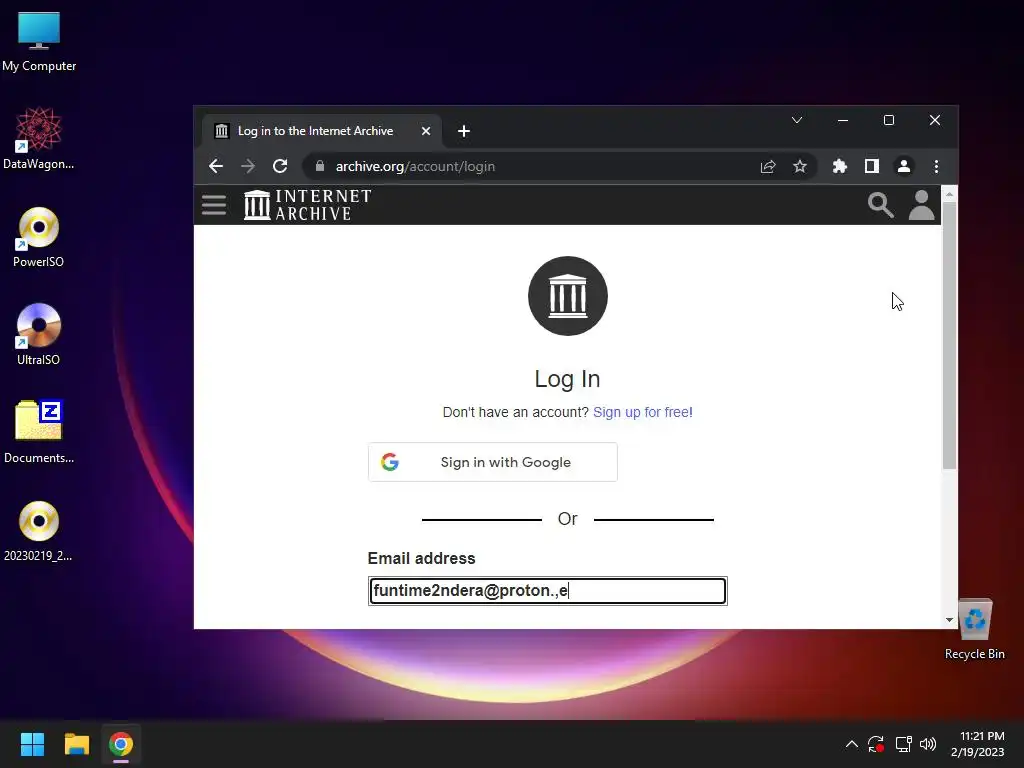
Task: Select the Log in to the Internet Archive tab
Action: tap(322, 131)
